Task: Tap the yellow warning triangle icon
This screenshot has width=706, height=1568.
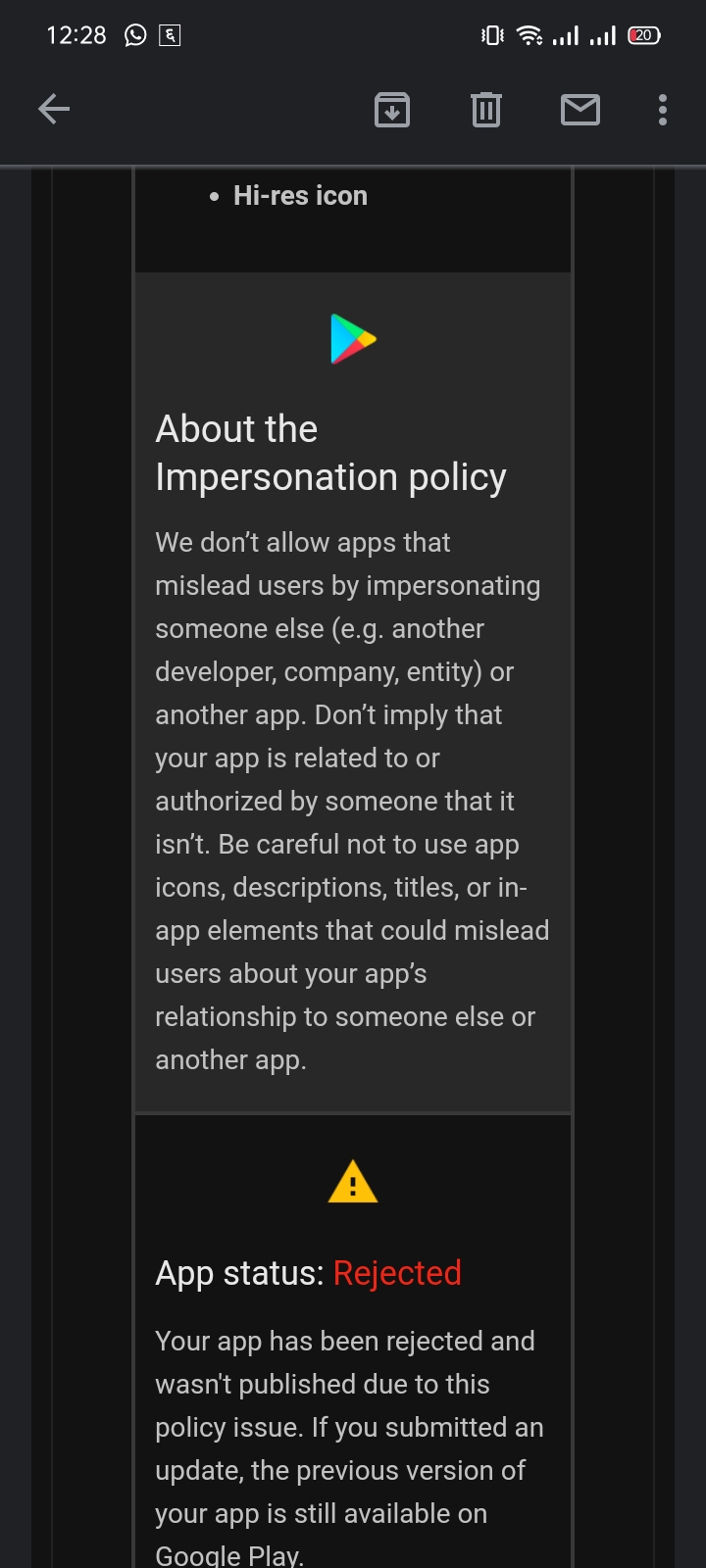Action: pos(353,1182)
